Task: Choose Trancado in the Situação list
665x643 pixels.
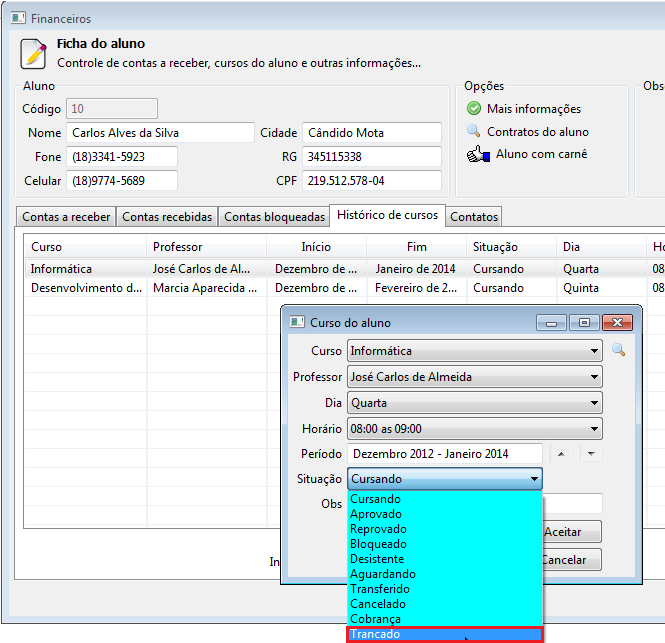Action: pyautogui.click(x=445, y=634)
